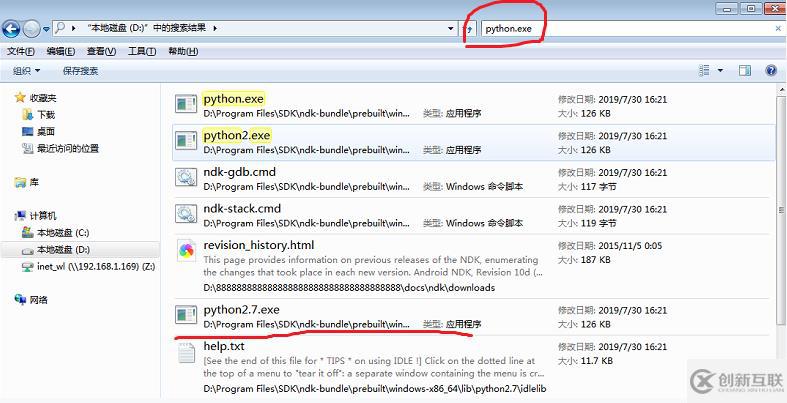
Task: Select 计算机 in the navigation pane
Action: coord(43,216)
